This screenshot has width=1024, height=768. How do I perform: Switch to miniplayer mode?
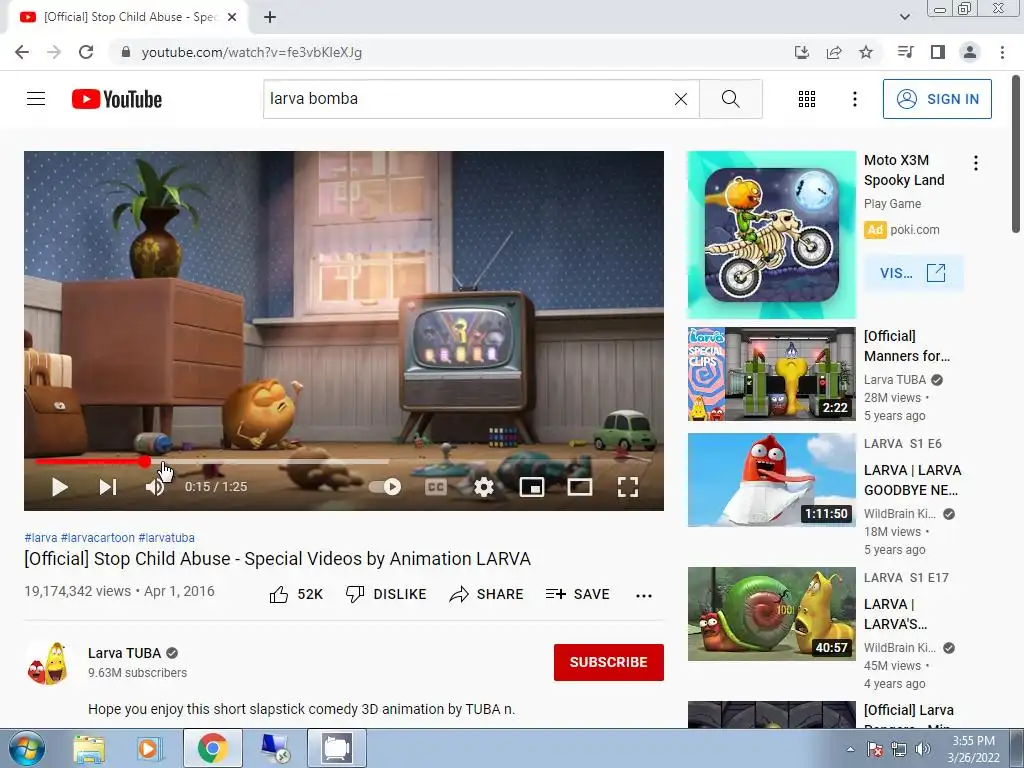click(x=532, y=487)
